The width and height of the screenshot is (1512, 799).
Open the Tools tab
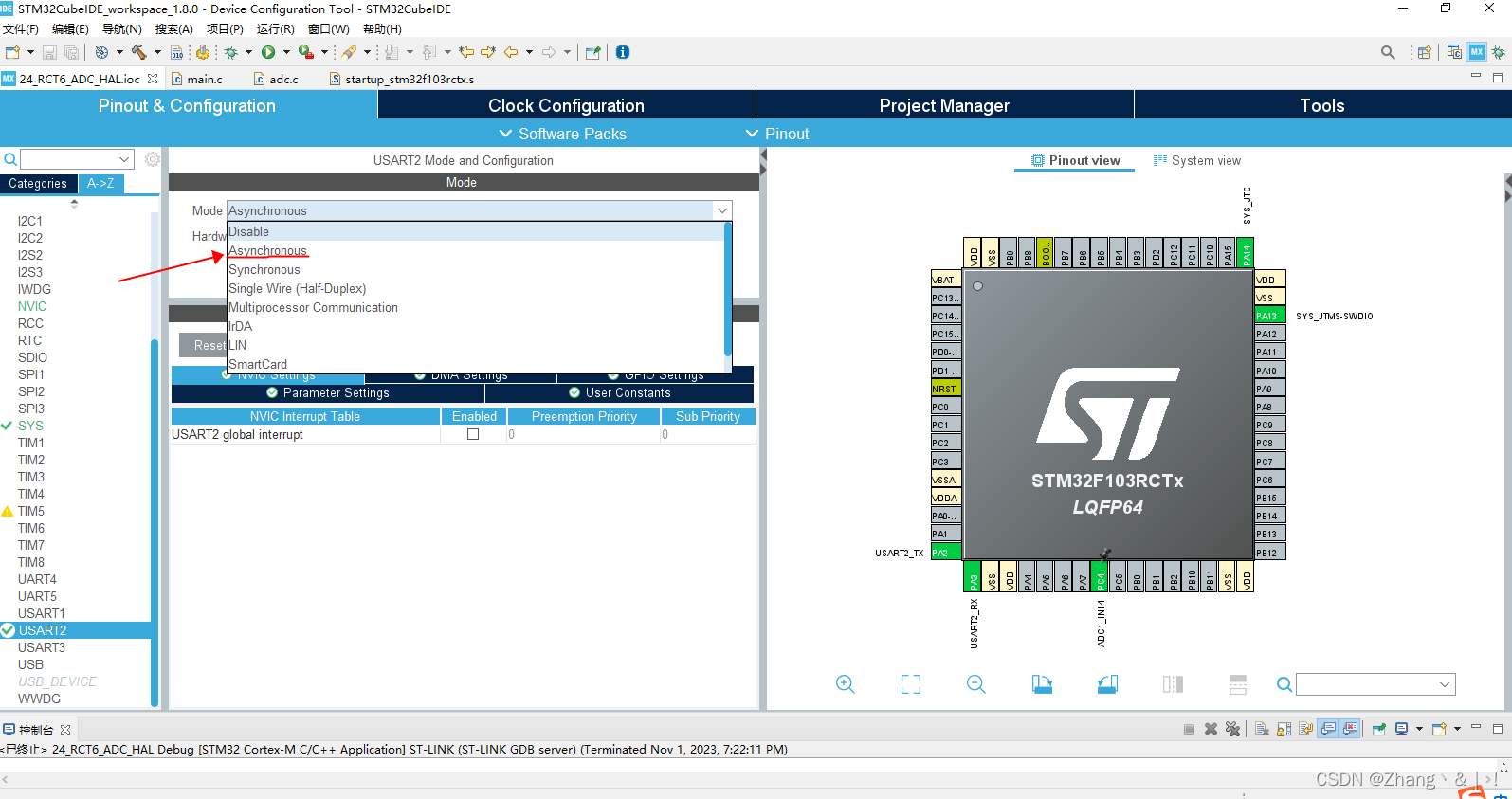point(1322,105)
